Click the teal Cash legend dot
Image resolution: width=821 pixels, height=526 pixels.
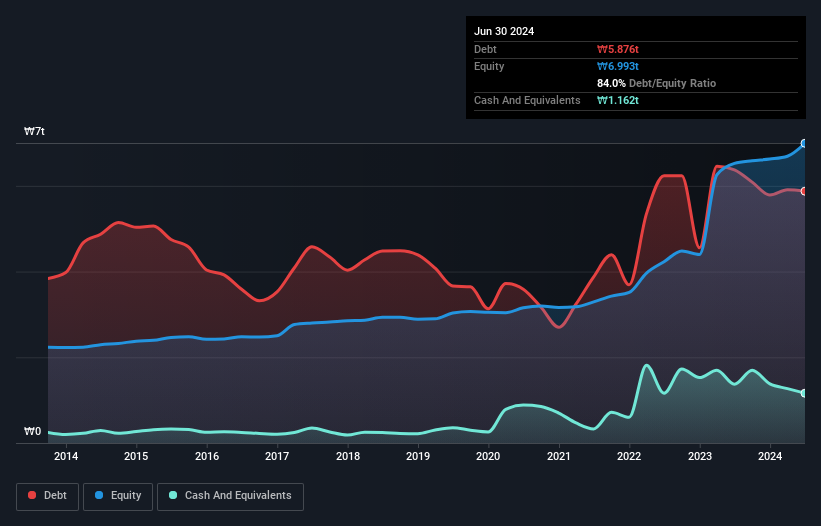[x=173, y=495]
